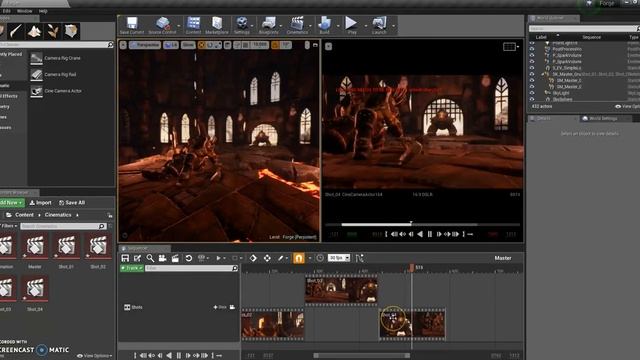The height and width of the screenshot is (360, 640).
Task: Open Add New dropdown in Content Browser
Action: [11, 202]
